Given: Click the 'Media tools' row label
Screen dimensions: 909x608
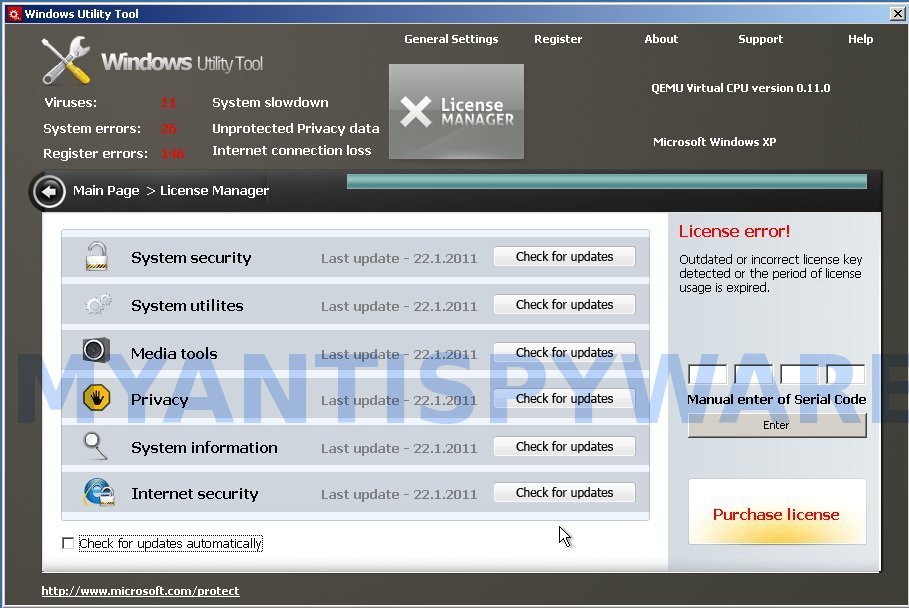Looking at the screenshot, I should 174,354.
